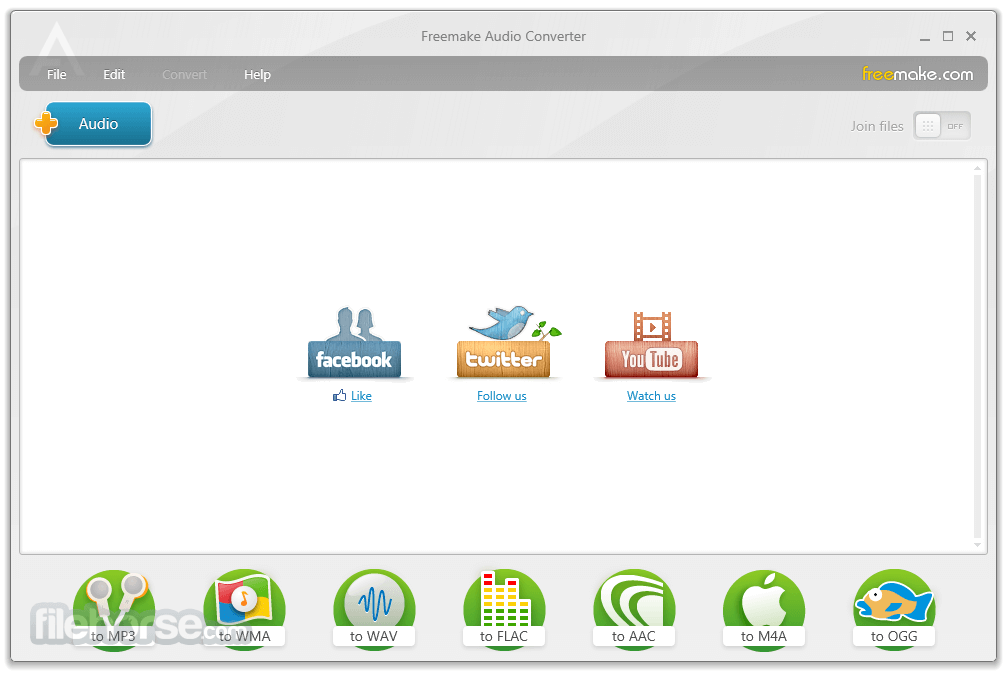Image resolution: width=1007 pixels, height=675 pixels.
Task: Choose the to M4A output format
Action: pos(764,610)
